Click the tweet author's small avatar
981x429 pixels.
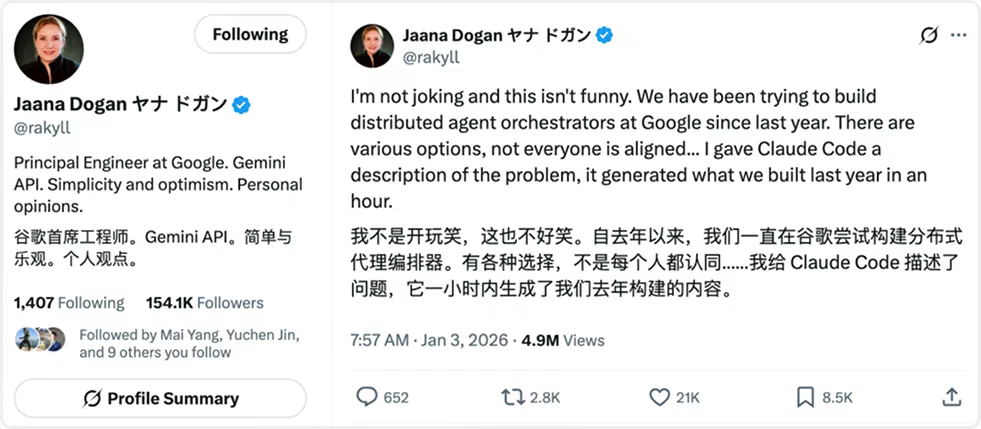pos(371,46)
